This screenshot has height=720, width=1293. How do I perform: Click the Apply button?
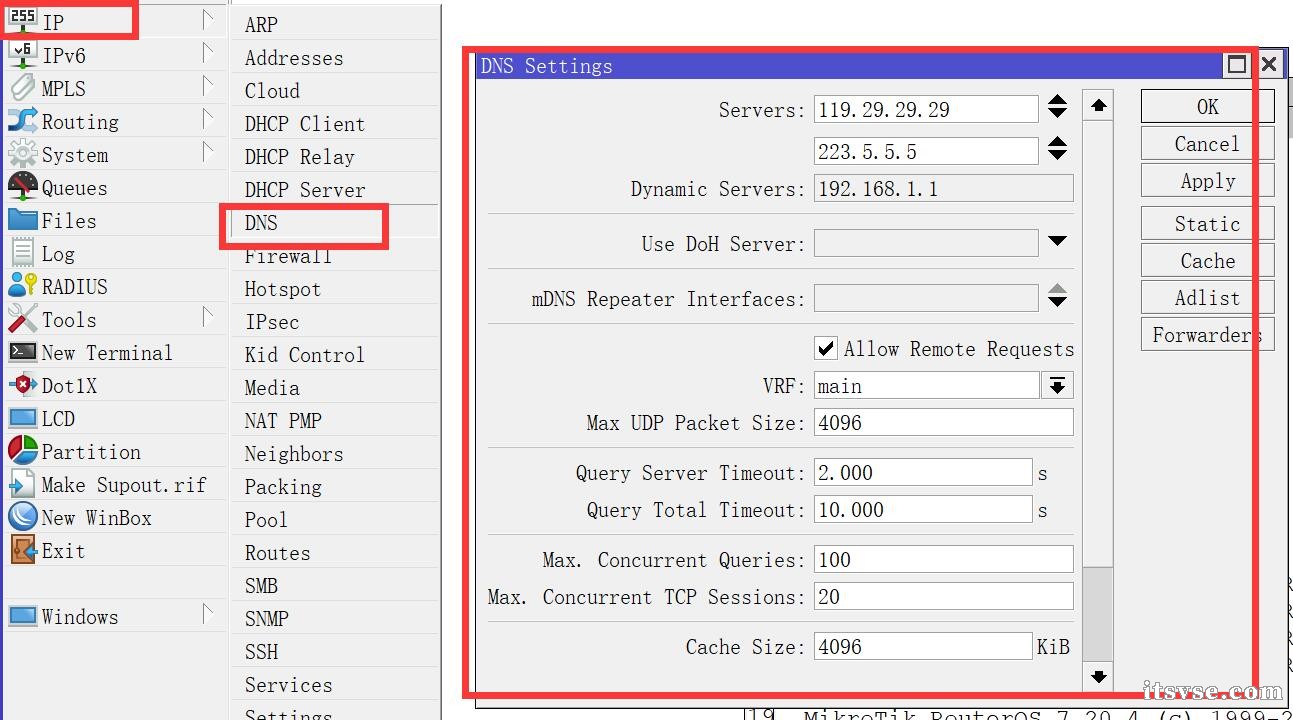click(x=1207, y=180)
